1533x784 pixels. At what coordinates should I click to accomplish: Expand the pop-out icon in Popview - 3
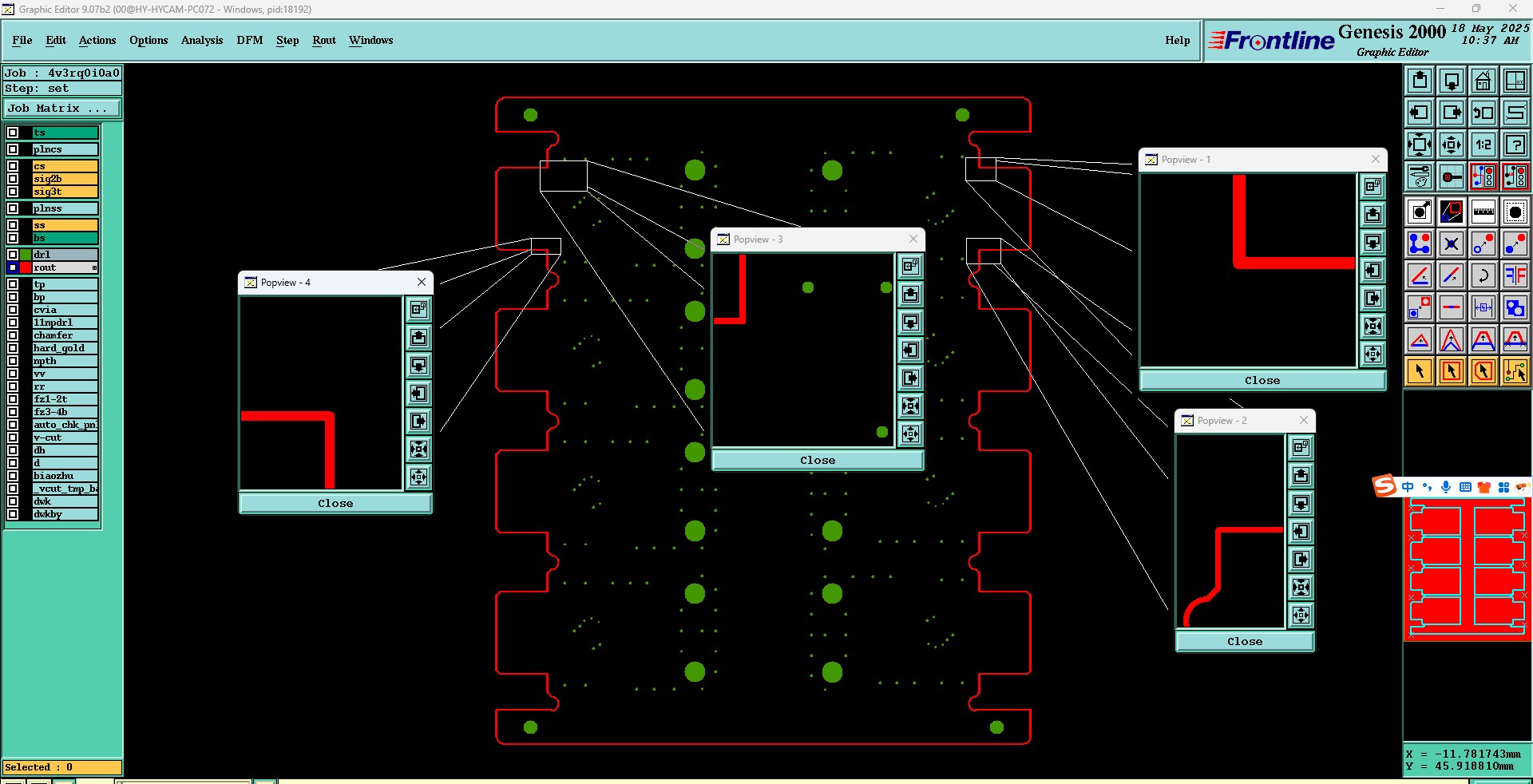coord(910,267)
